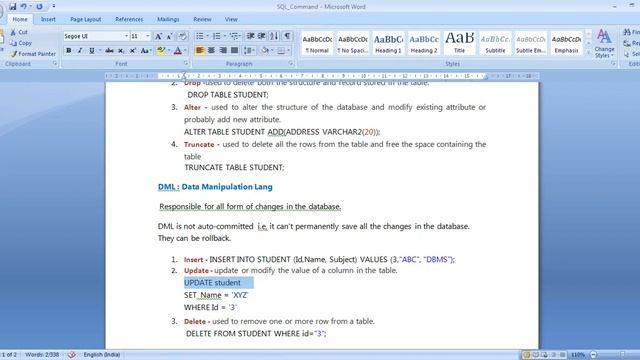
Task: Apply the red font color
Action: click(x=178, y=51)
